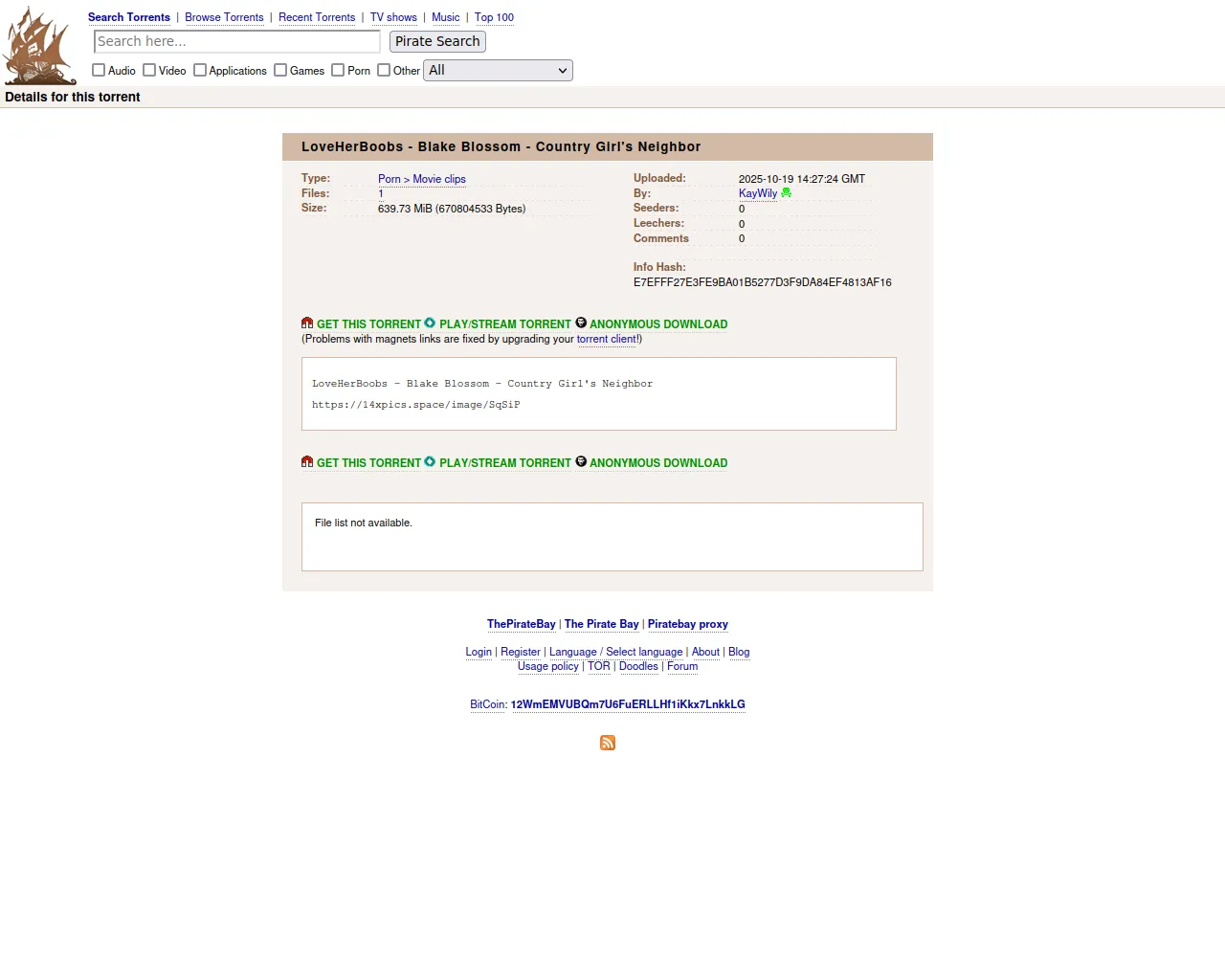
Task: Toggle the Games checkbox
Action: (280, 70)
